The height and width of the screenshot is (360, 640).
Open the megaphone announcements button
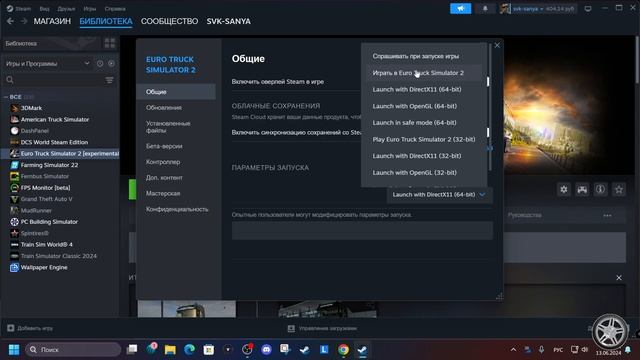point(460,9)
